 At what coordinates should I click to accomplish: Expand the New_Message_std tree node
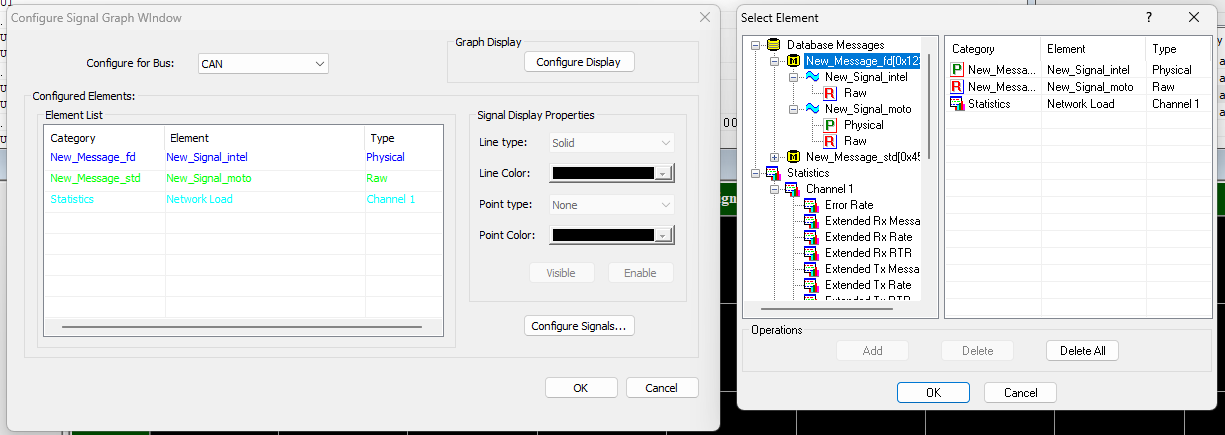coord(775,157)
